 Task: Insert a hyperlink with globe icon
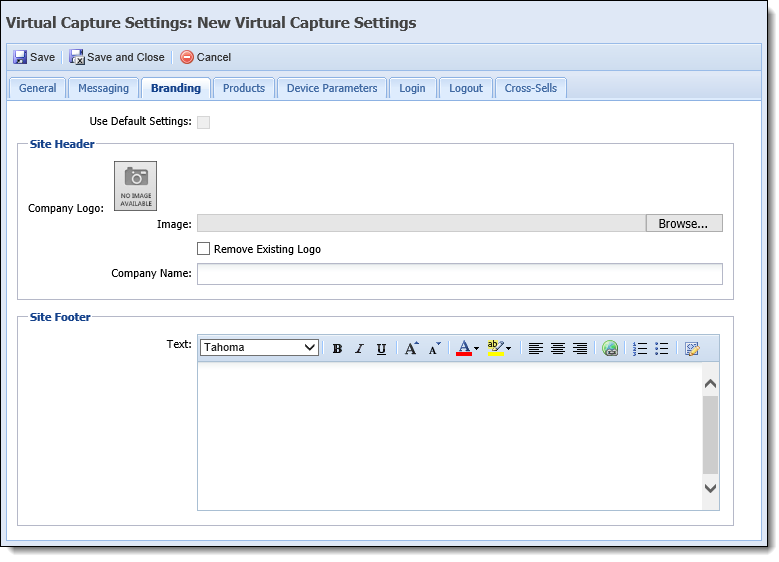(x=610, y=349)
